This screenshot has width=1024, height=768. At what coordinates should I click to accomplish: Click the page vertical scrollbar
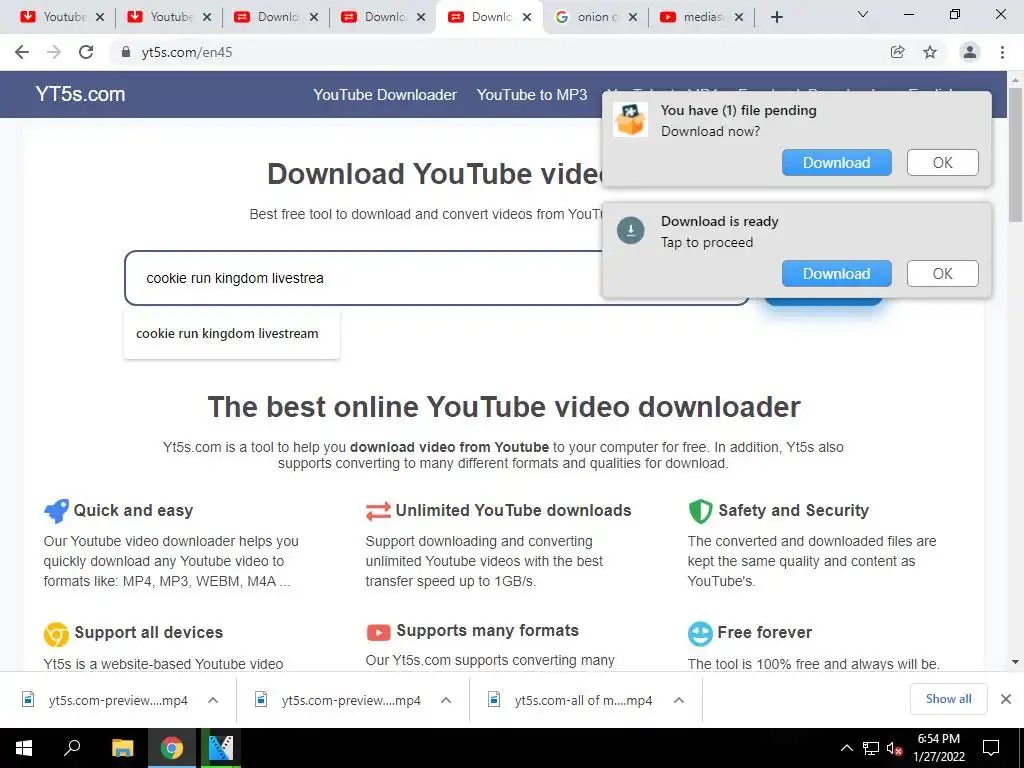pos(1016,153)
